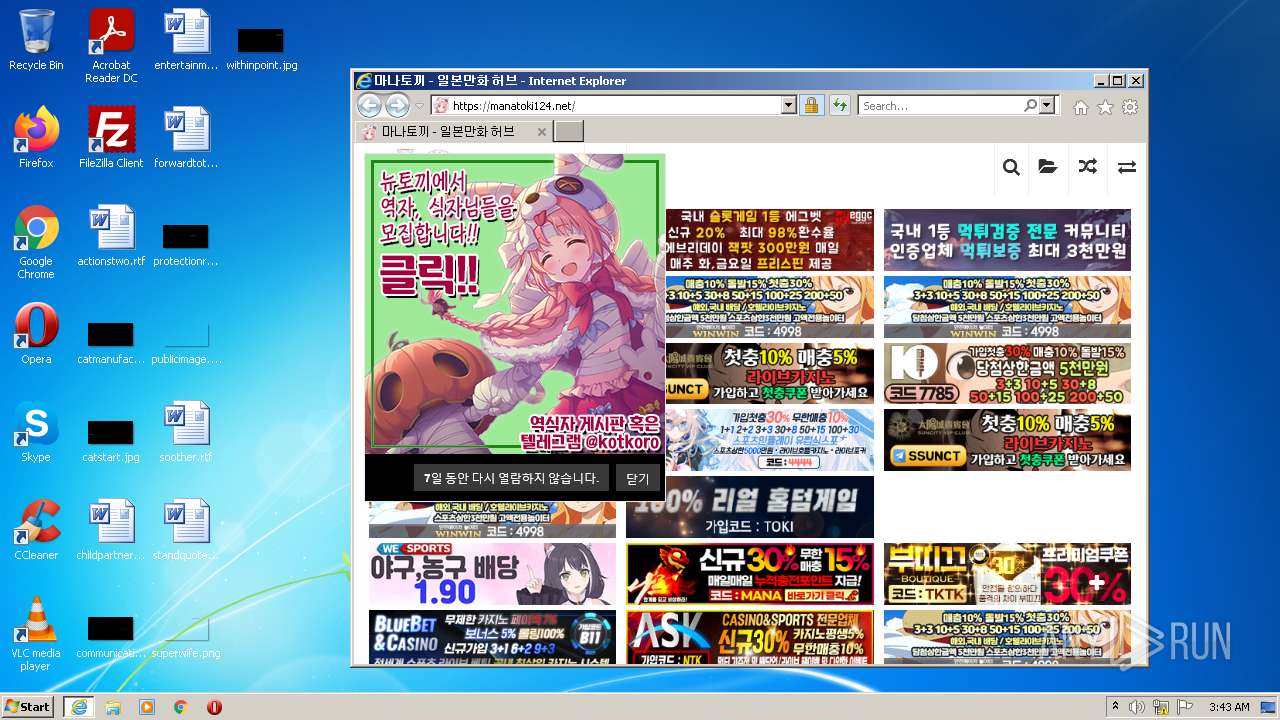Open the BLUEBET & CASINO banner

[x=492, y=637]
